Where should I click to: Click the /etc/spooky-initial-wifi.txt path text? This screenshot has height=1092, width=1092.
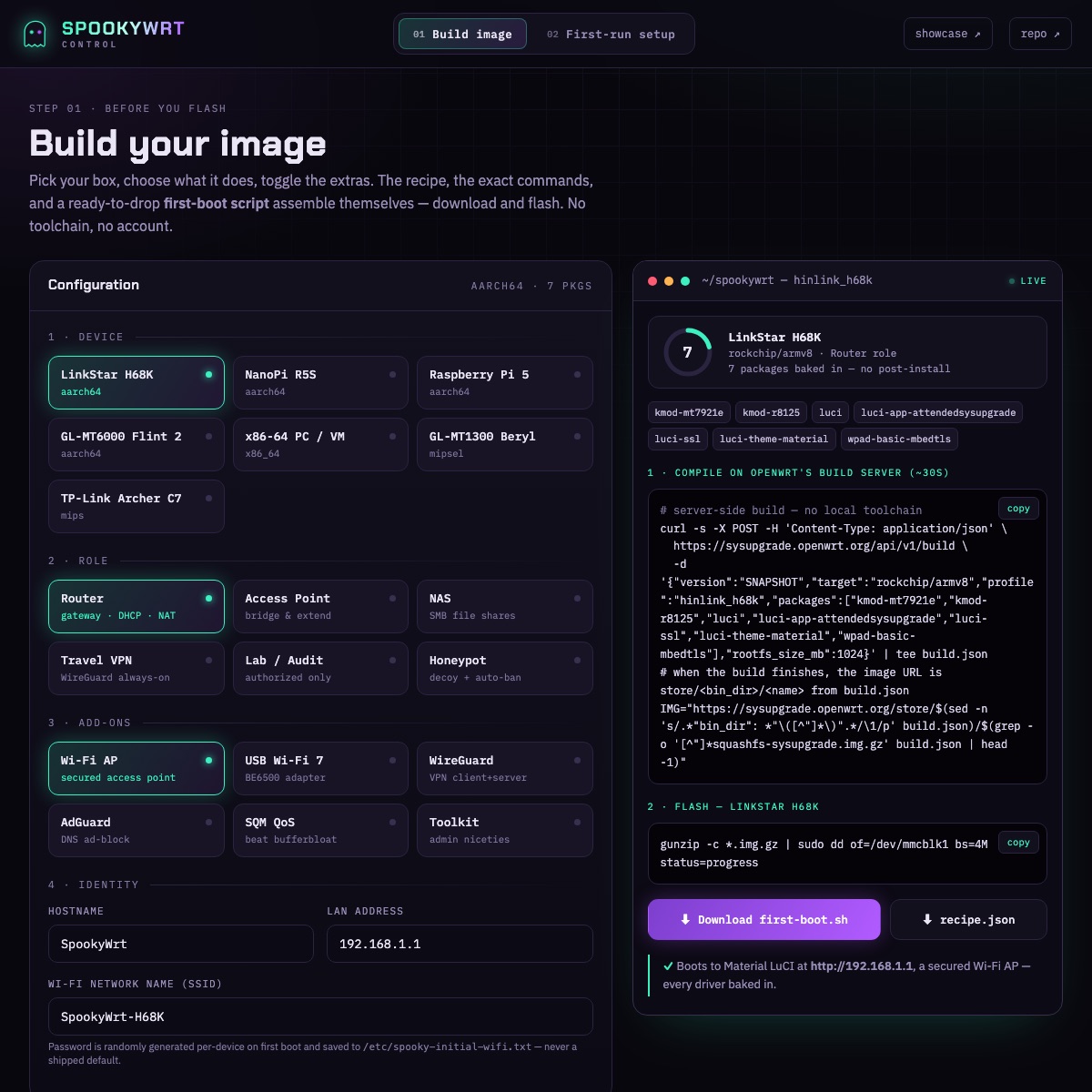coord(447,1046)
